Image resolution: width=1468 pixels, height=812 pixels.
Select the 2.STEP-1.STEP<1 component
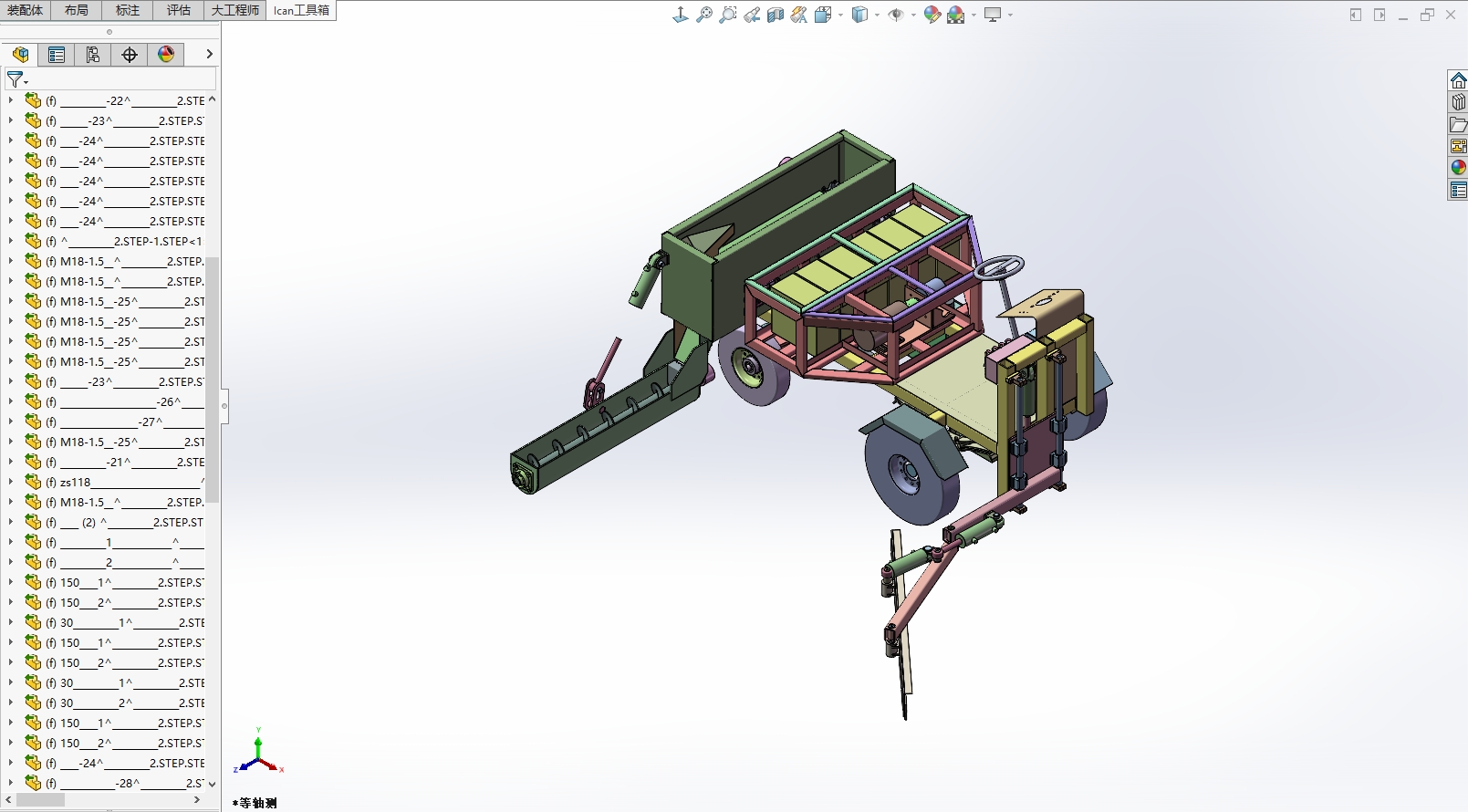click(124, 241)
